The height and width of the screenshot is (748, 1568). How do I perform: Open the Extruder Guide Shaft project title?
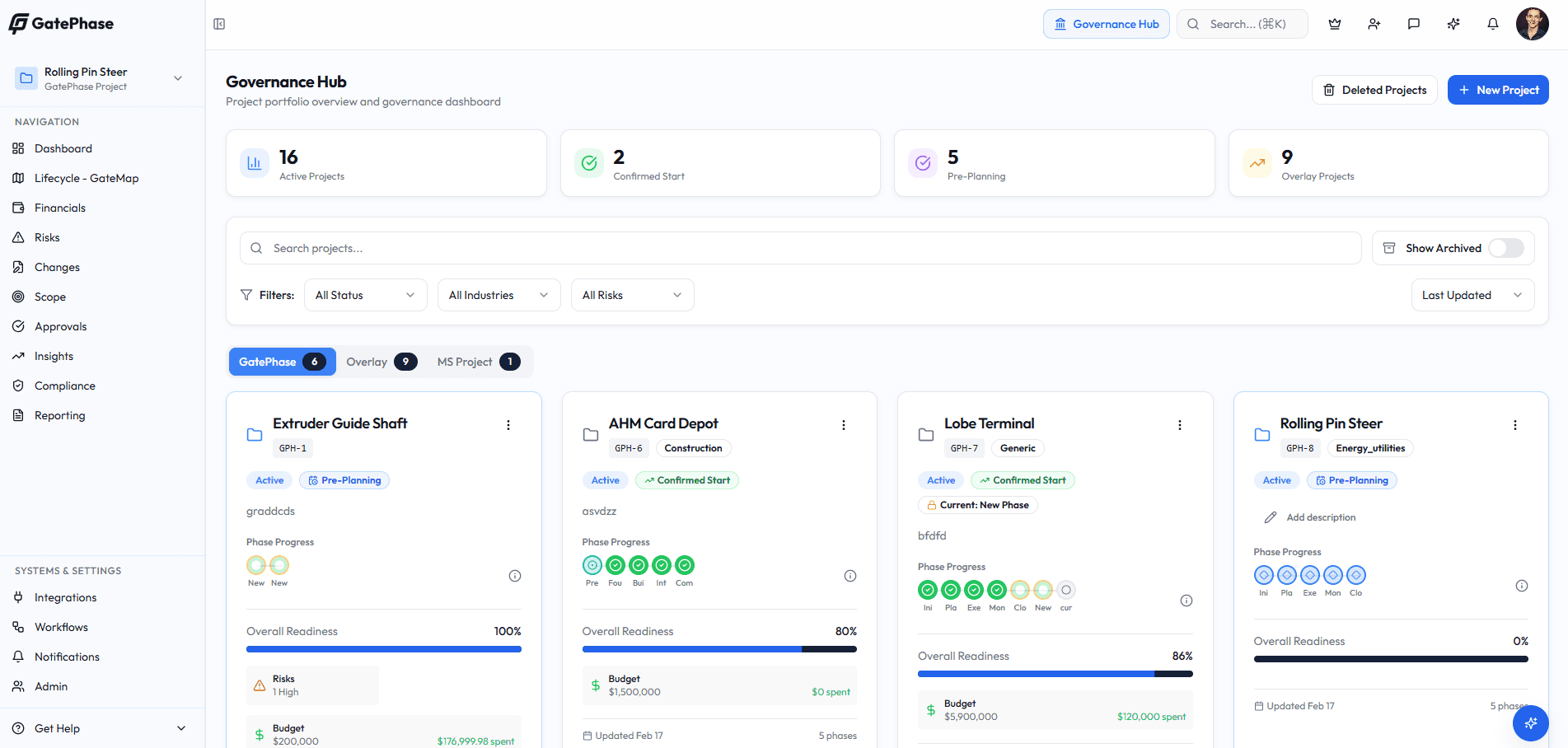(x=340, y=423)
